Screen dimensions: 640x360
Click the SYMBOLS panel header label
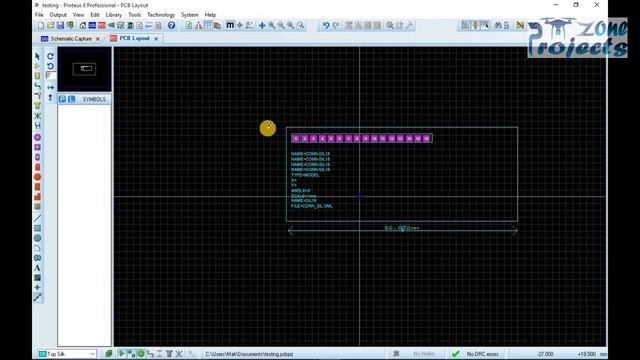[94, 99]
